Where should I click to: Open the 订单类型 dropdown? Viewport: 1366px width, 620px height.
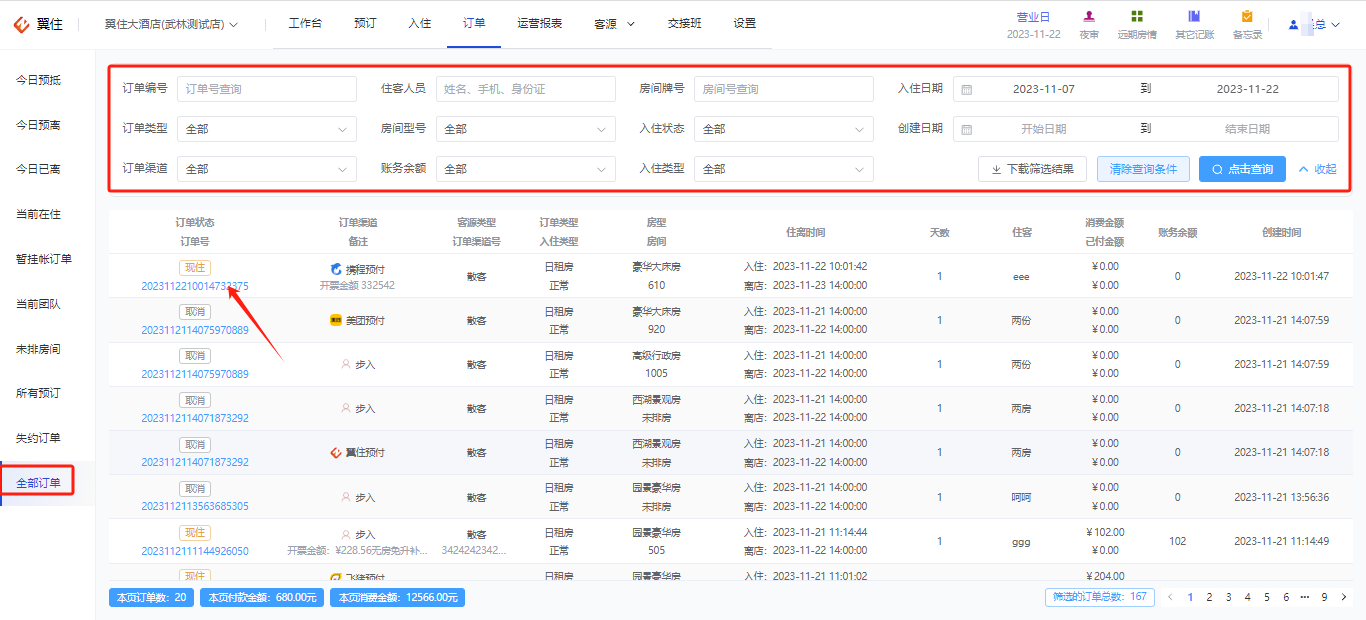(x=267, y=129)
